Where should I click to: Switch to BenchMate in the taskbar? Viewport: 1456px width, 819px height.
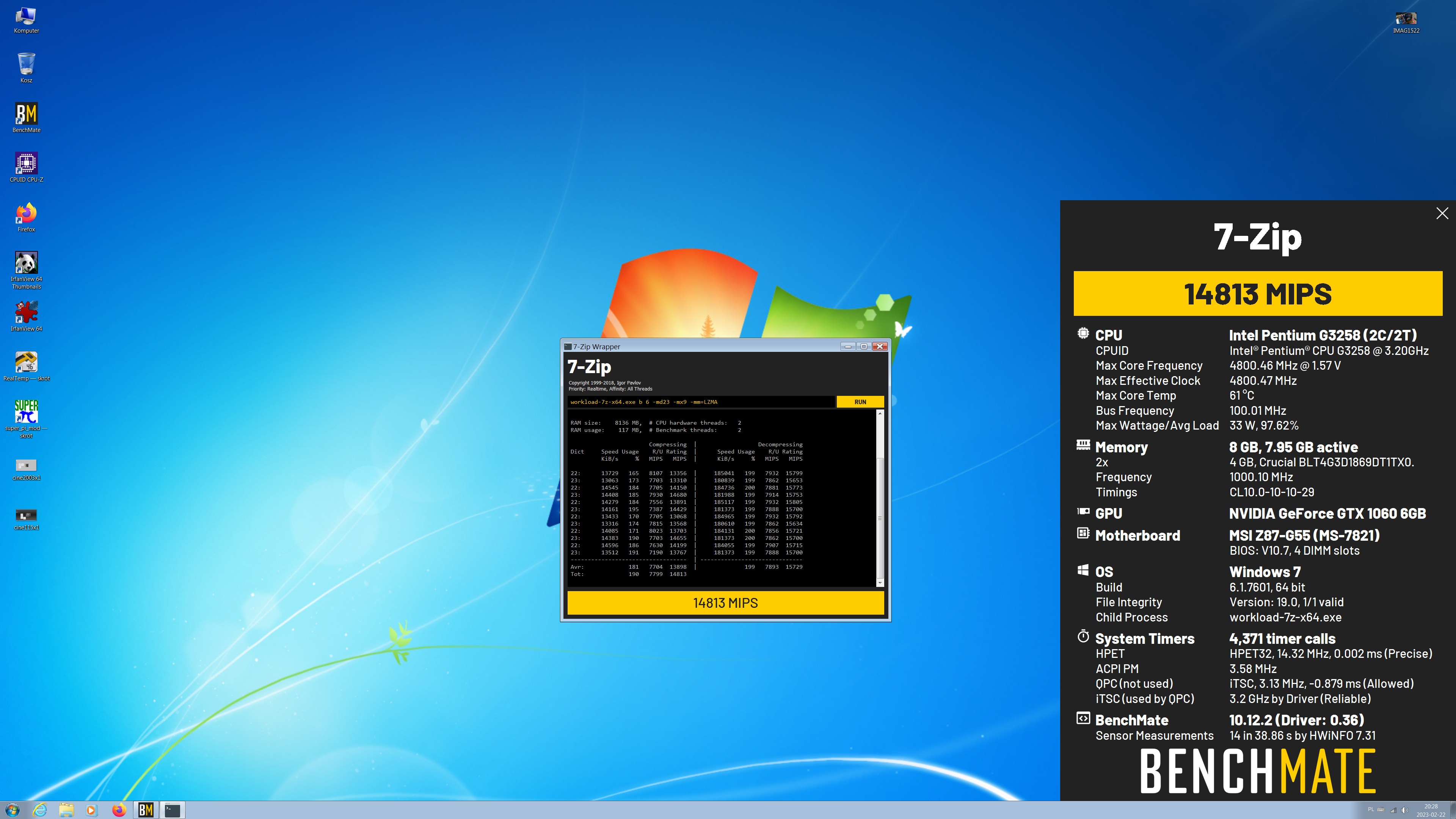[145, 810]
